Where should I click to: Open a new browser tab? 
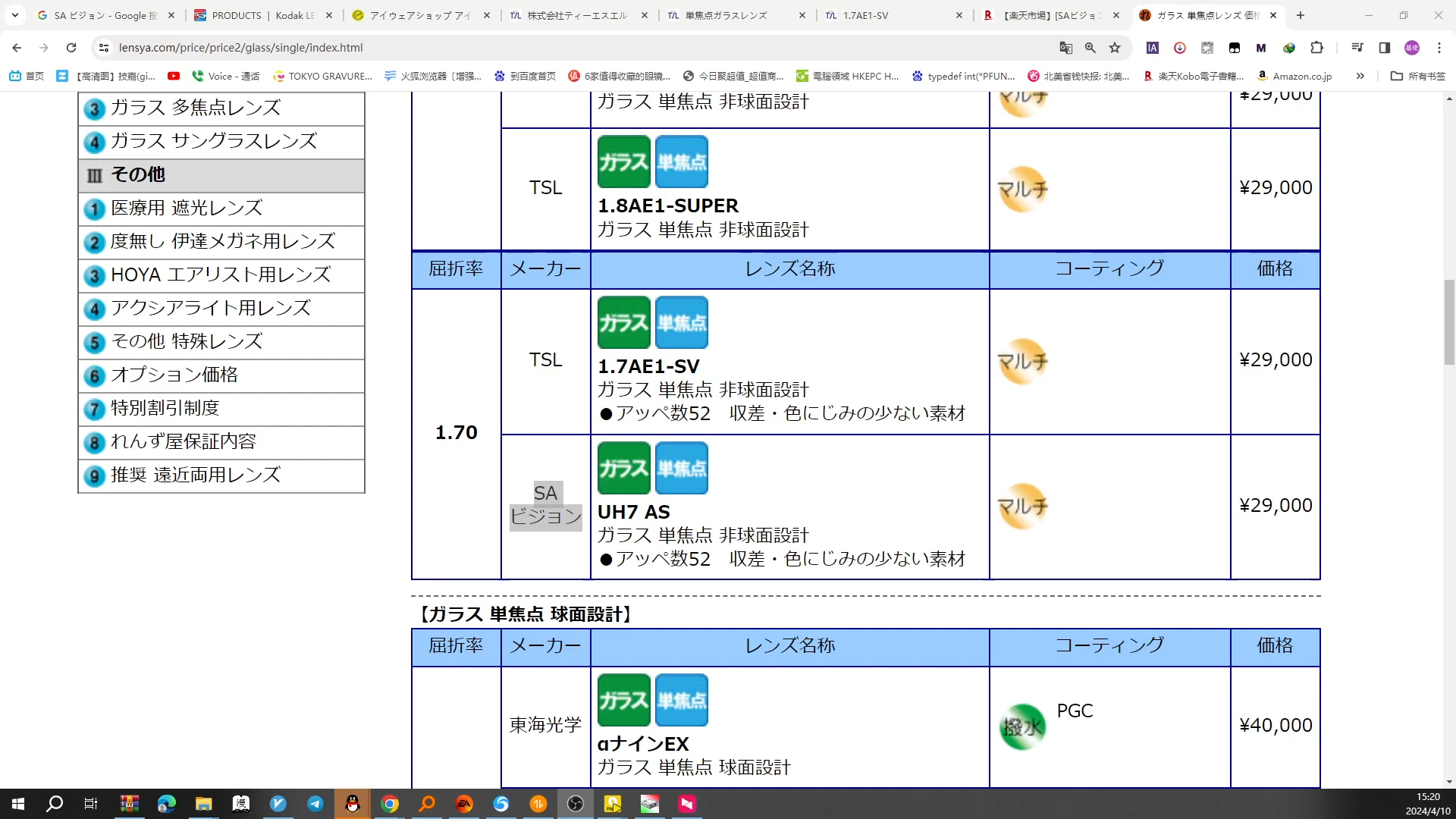(1301, 15)
